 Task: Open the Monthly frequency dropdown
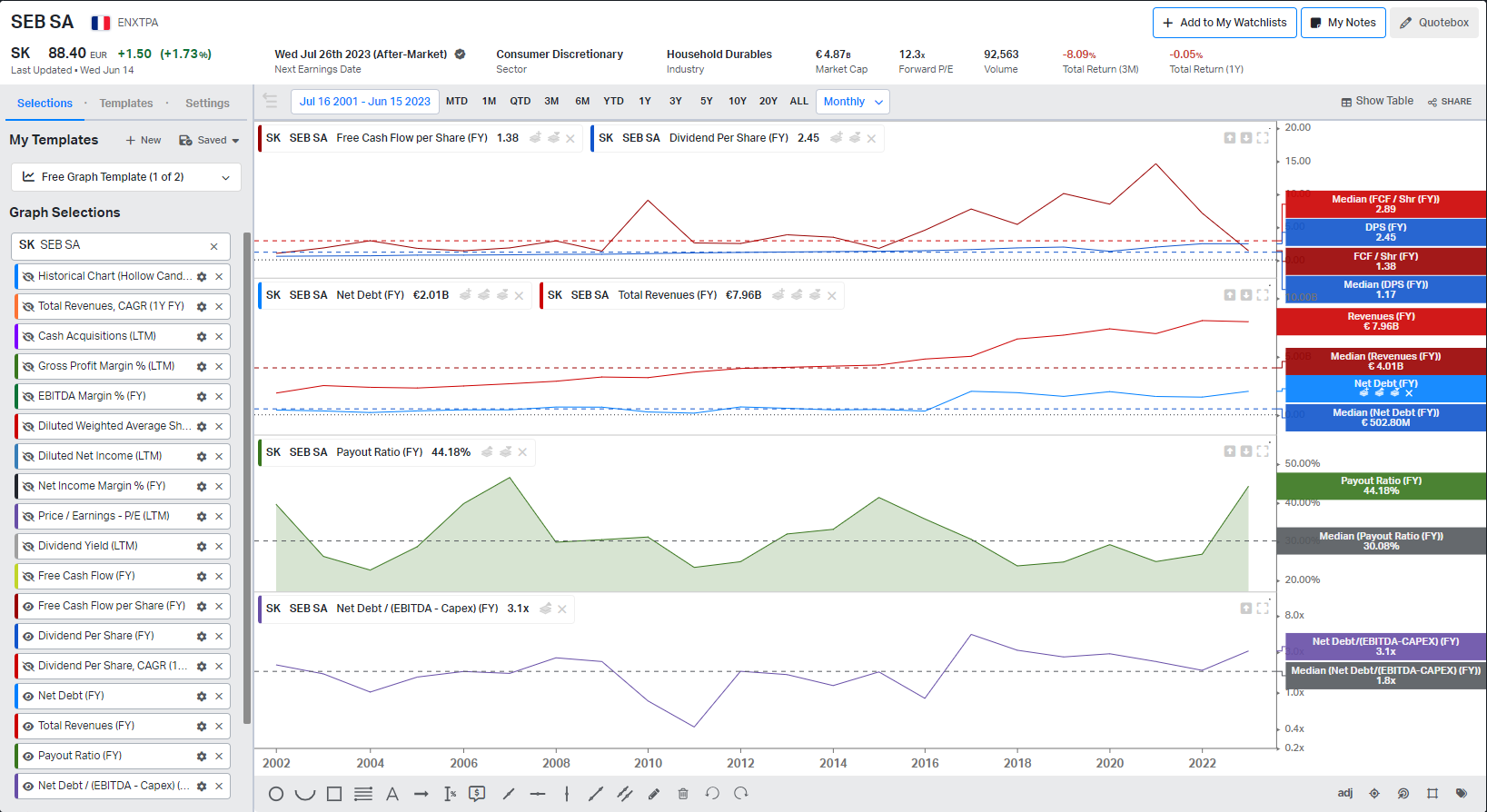point(852,102)
